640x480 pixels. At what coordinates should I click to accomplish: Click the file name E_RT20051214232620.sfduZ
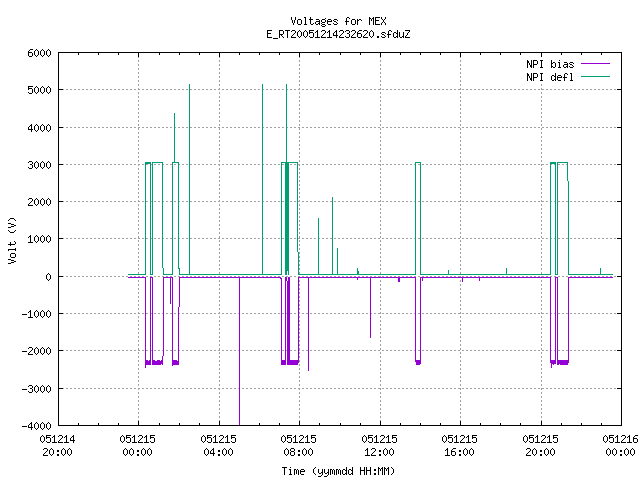[338, 34]
